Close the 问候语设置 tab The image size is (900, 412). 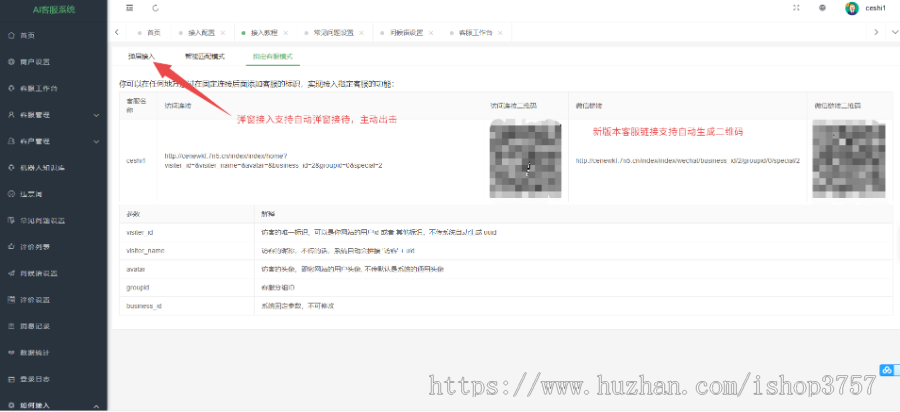pos(430,33)
